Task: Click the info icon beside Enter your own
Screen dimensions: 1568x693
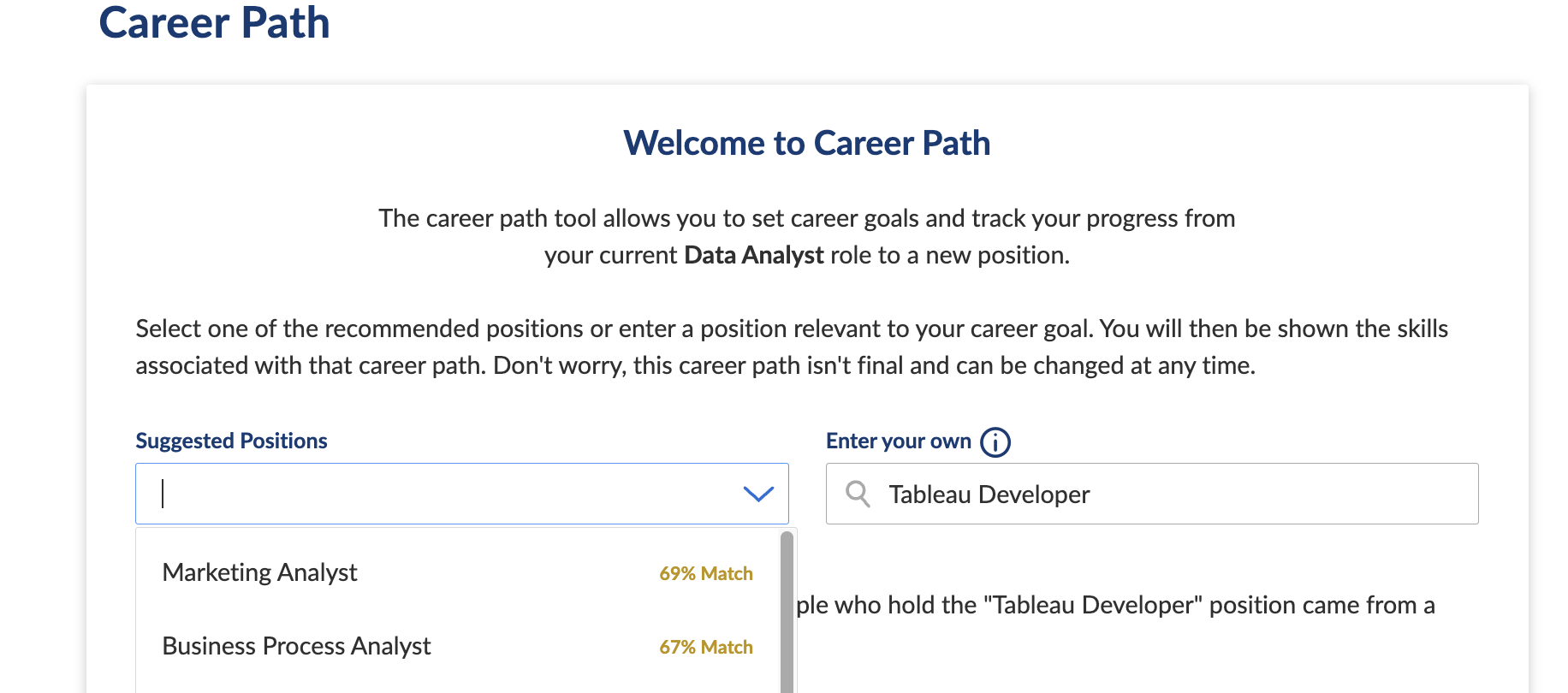Action: pyautogui.click(x=995, y=442)
